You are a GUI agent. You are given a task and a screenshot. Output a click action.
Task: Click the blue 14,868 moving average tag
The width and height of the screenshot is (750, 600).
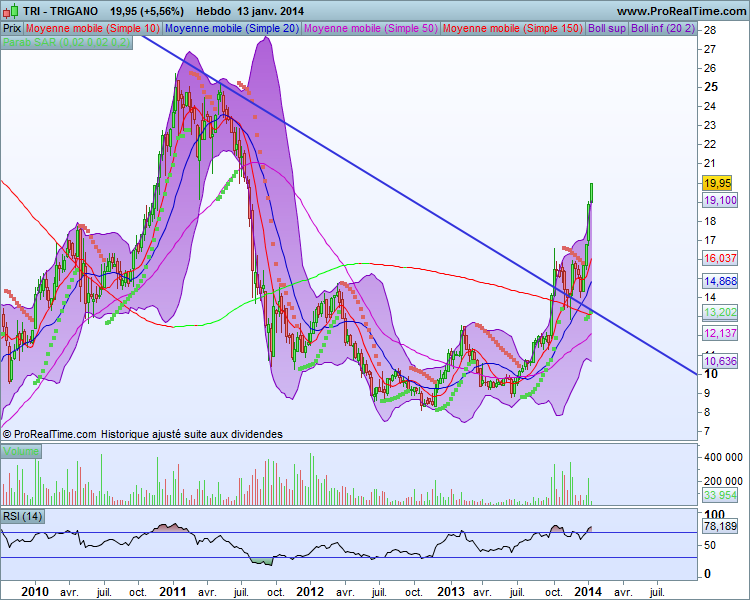click(720, 281)
